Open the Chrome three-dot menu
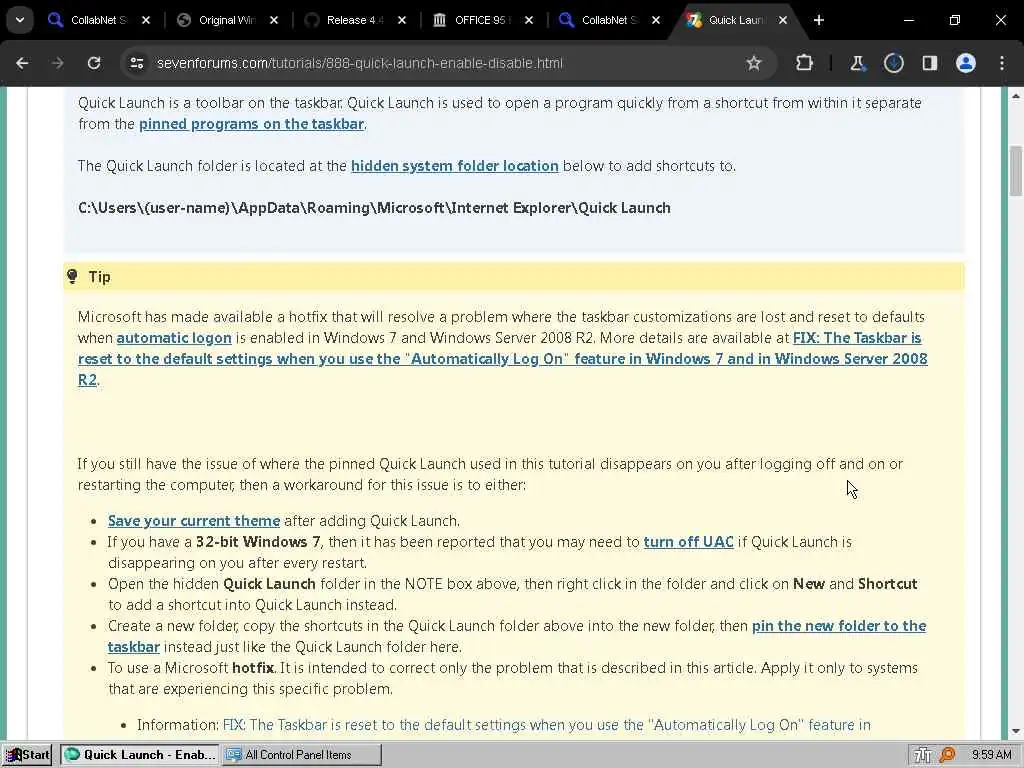The image size is (1024, 768). pos(1002,63)
